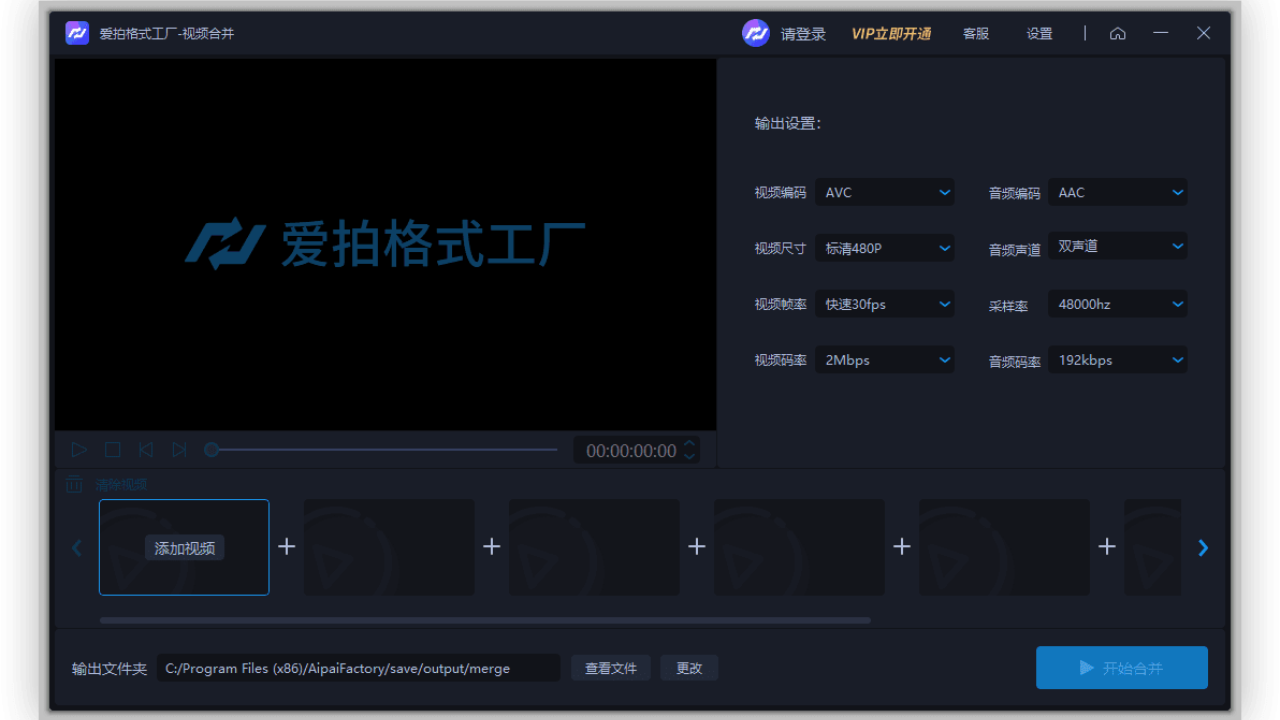The height and width of the screenshot is (720, 1280).
Task: Click the 查看文件 view files button
Action: (610, 667)
